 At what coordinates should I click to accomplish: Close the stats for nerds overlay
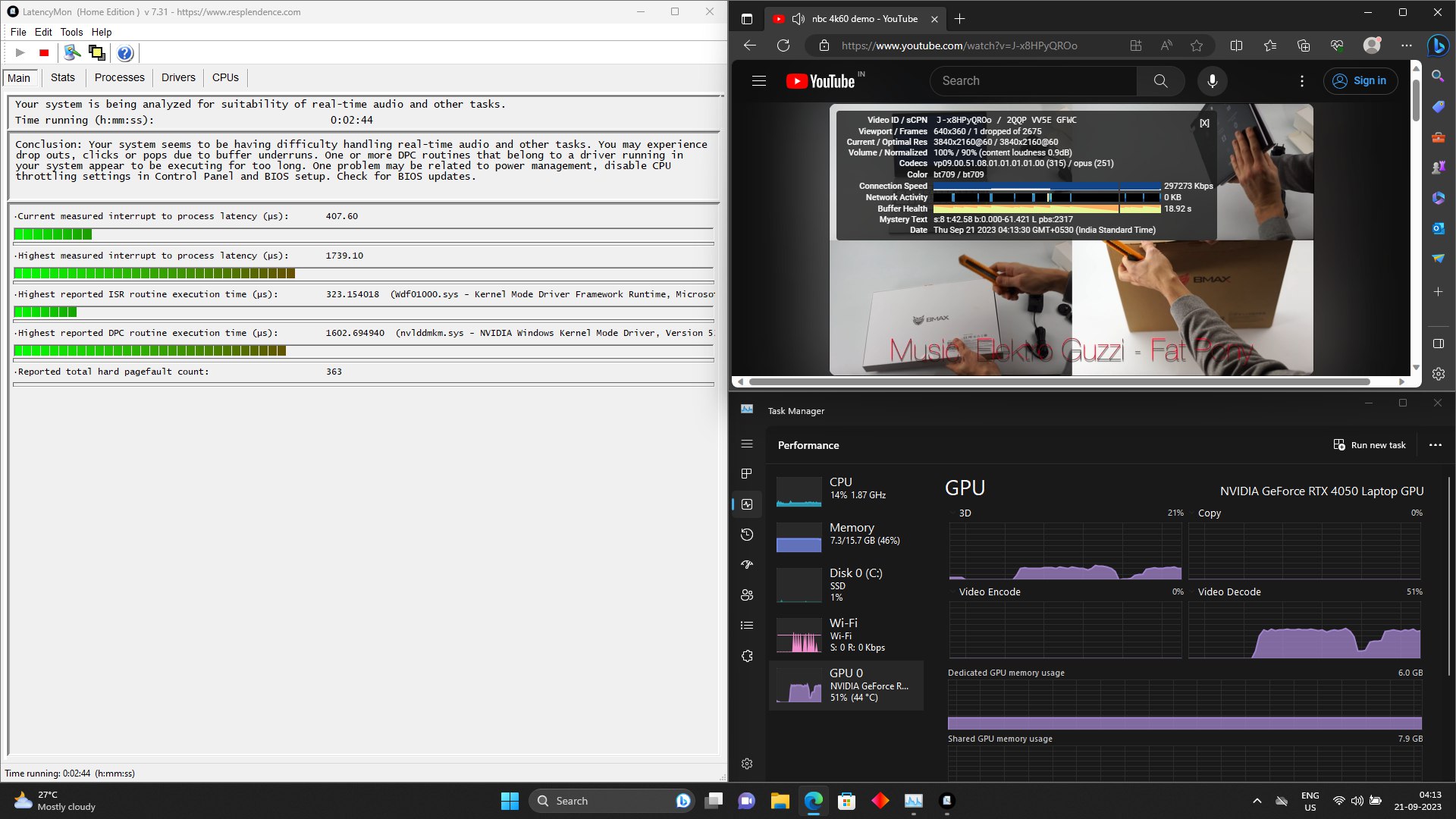click(1204, 123)
